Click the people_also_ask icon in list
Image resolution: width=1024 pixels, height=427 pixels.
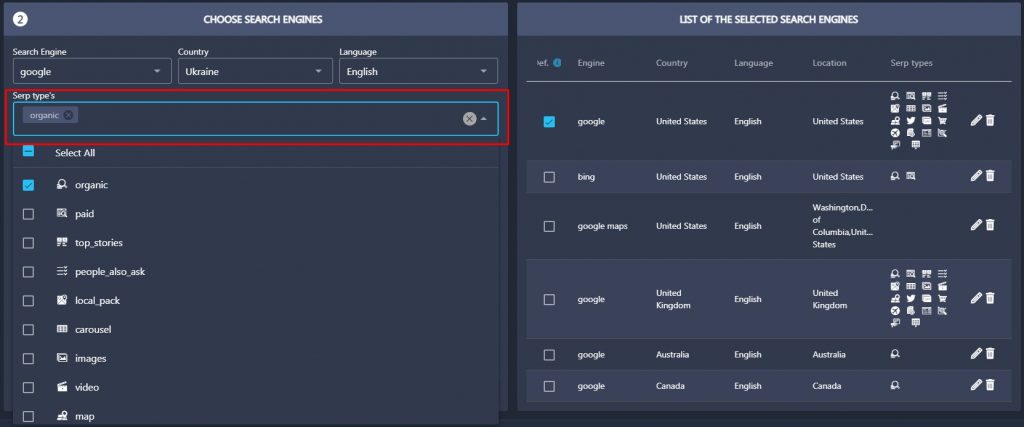pyautogui.click(x=62, y=271)
